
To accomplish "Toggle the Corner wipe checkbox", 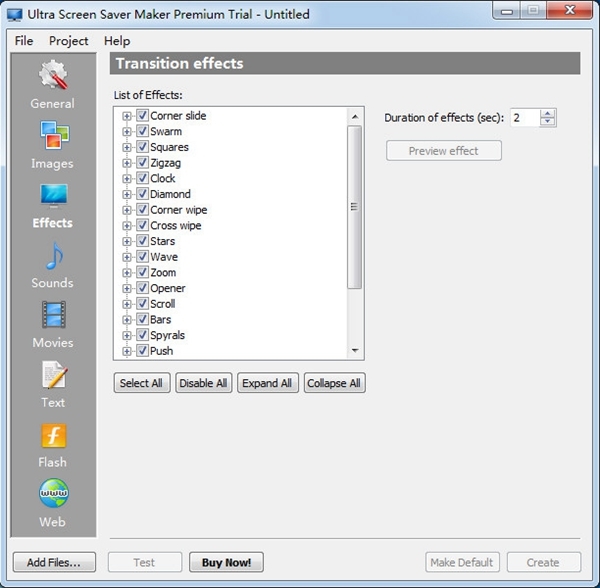I will [x=142, y=210].
